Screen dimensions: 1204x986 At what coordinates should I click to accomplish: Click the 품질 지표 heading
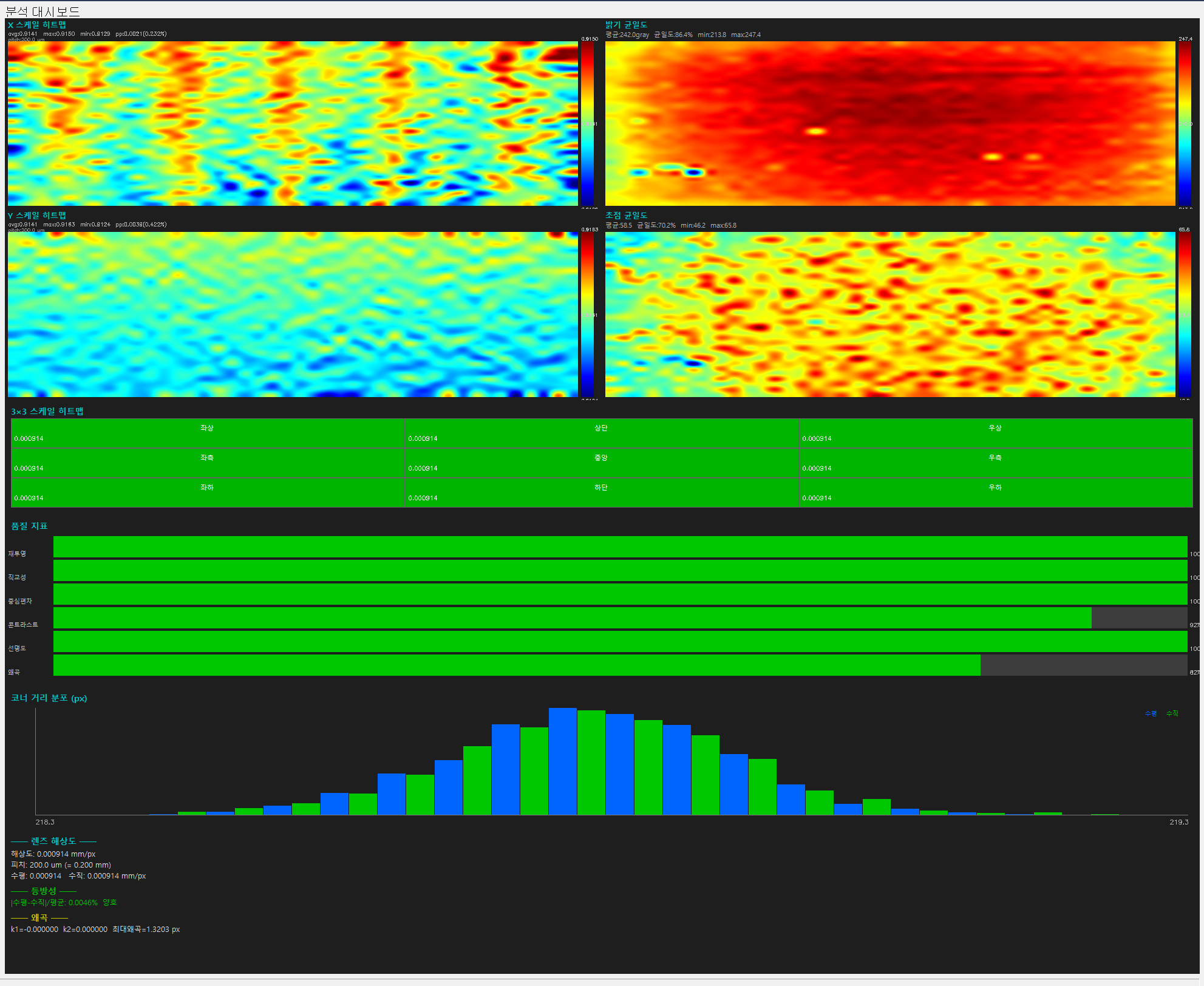click(29, 526)
